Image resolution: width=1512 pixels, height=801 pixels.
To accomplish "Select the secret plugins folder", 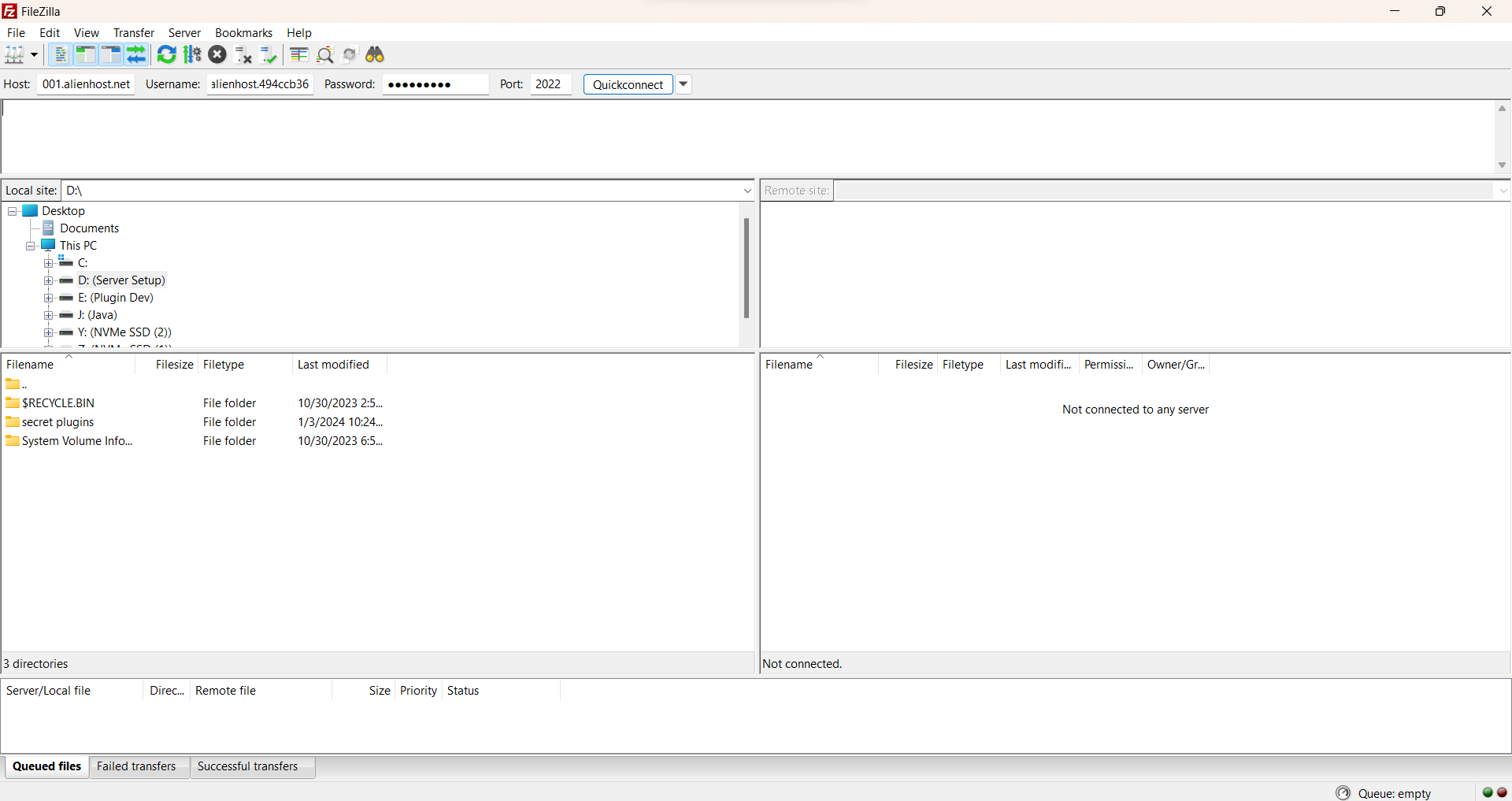I will coord(57,422).
